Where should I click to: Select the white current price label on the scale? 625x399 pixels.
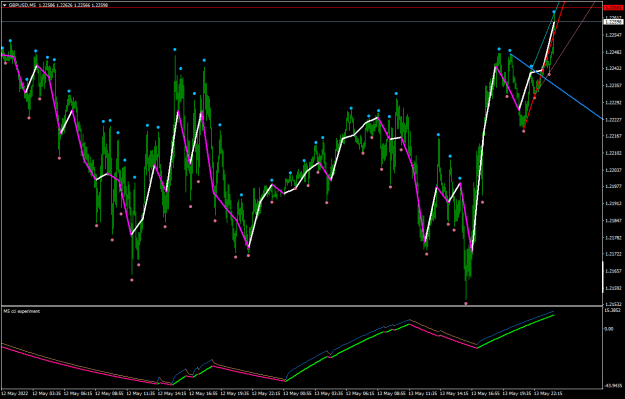613,22
